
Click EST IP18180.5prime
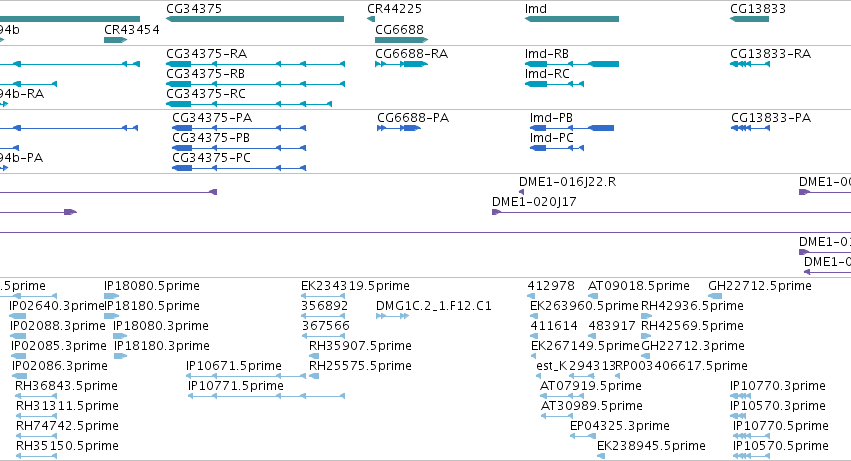111,317
